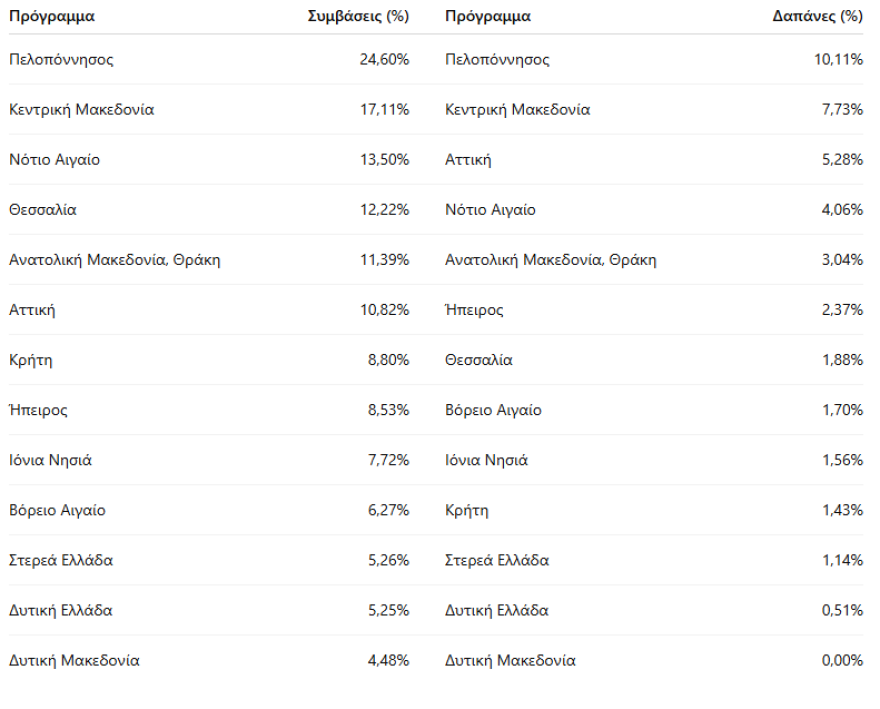The height and width of the screenshot is (709, 880).
Task: Select Κεντρική Μακεδονία in the expenses table
Action: (517, 110)
